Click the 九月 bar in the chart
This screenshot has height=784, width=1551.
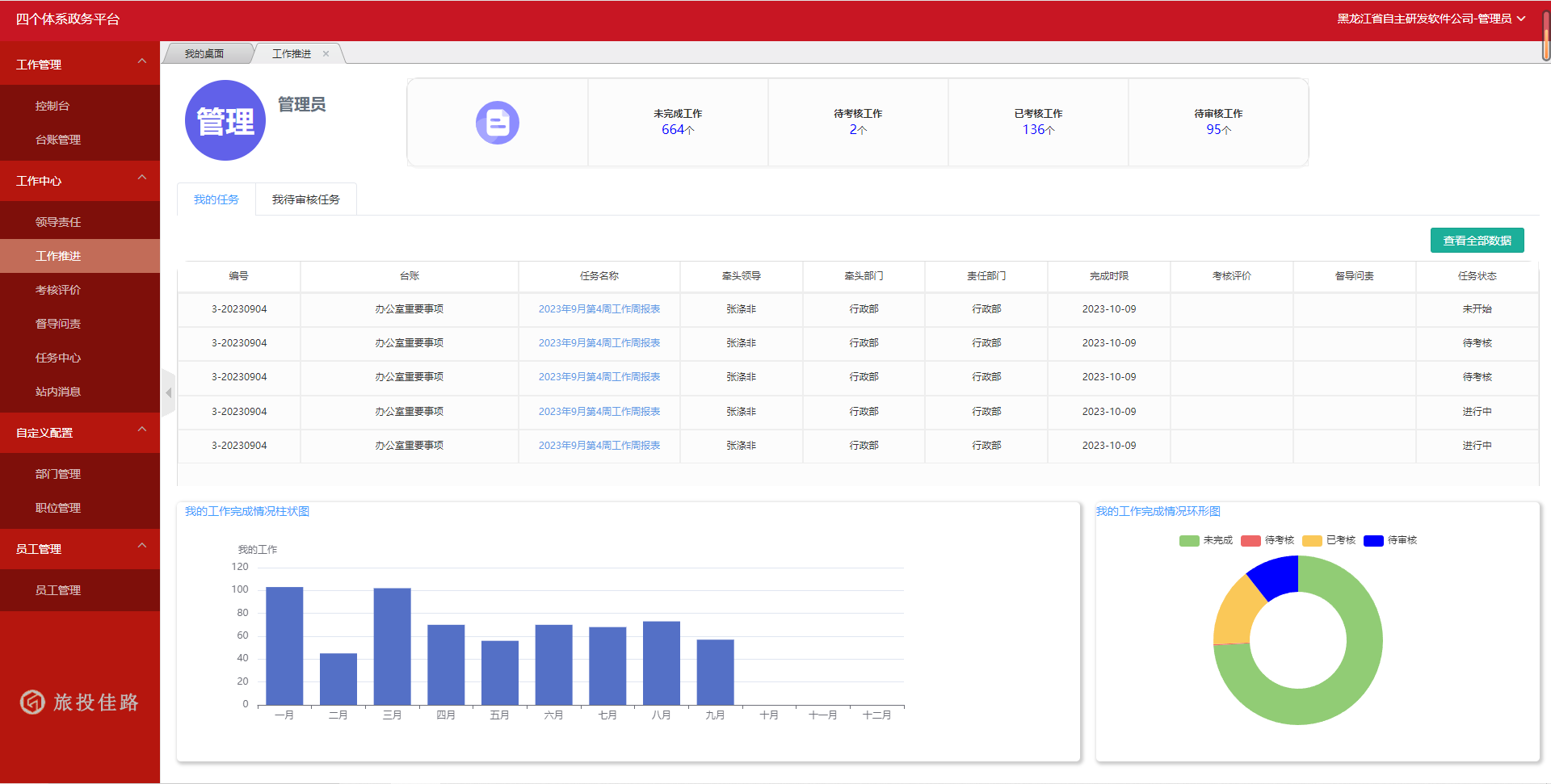715,672
